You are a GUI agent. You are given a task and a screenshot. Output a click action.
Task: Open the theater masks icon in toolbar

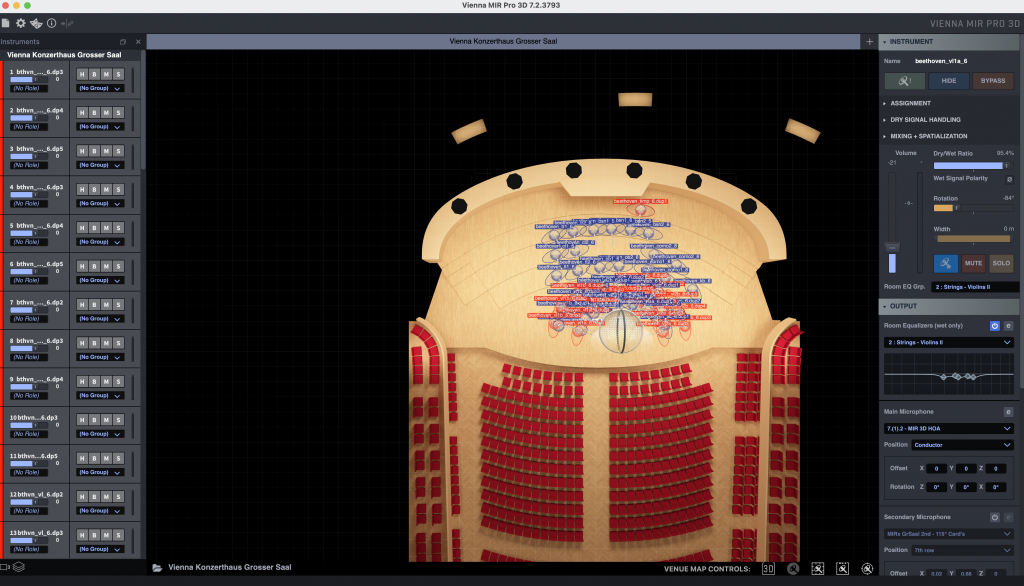[36, 23]
